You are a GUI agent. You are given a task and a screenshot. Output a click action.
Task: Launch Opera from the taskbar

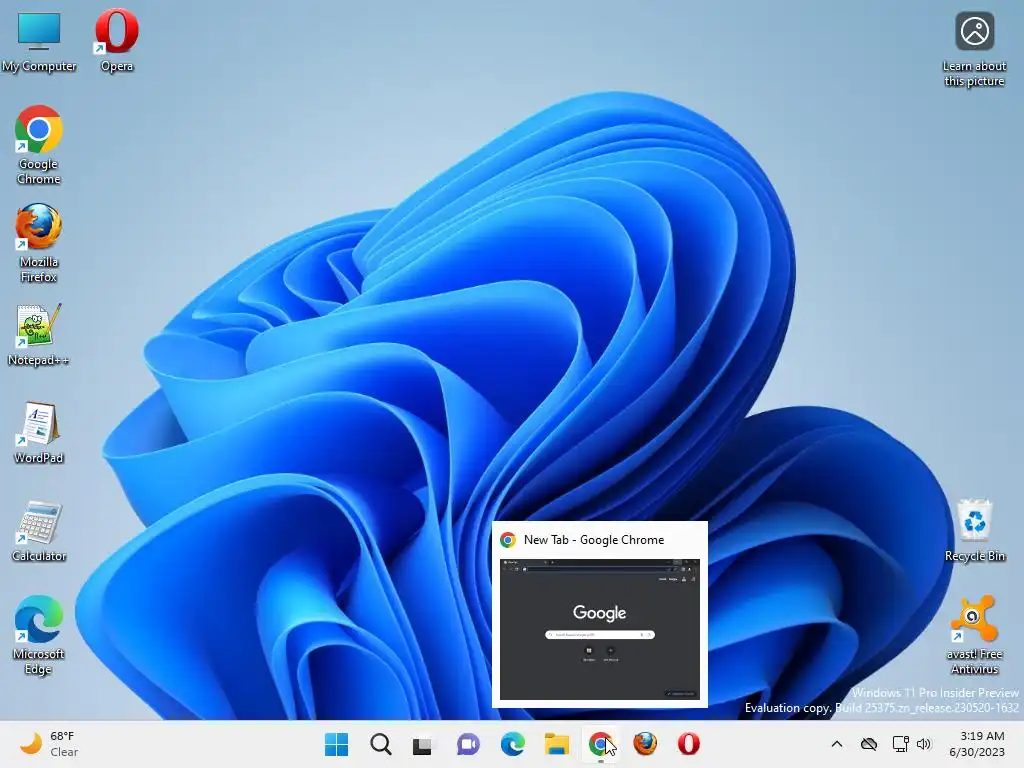689,744
